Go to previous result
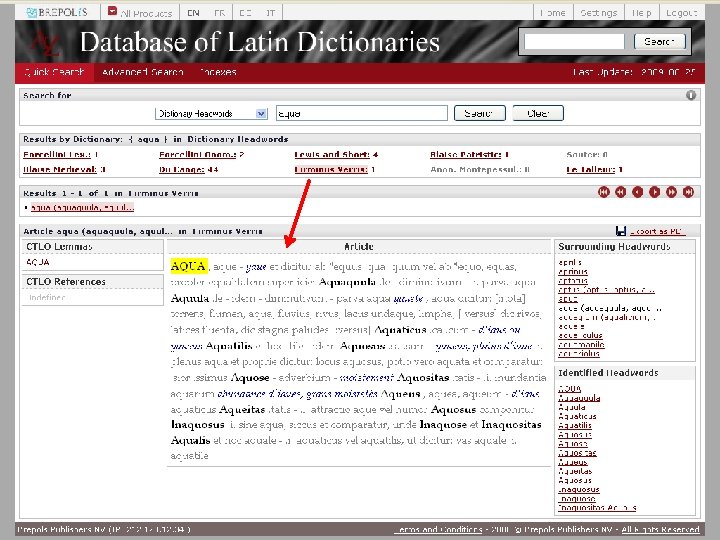The width and height of the screenshot is (720, 540). click(638, 192)
